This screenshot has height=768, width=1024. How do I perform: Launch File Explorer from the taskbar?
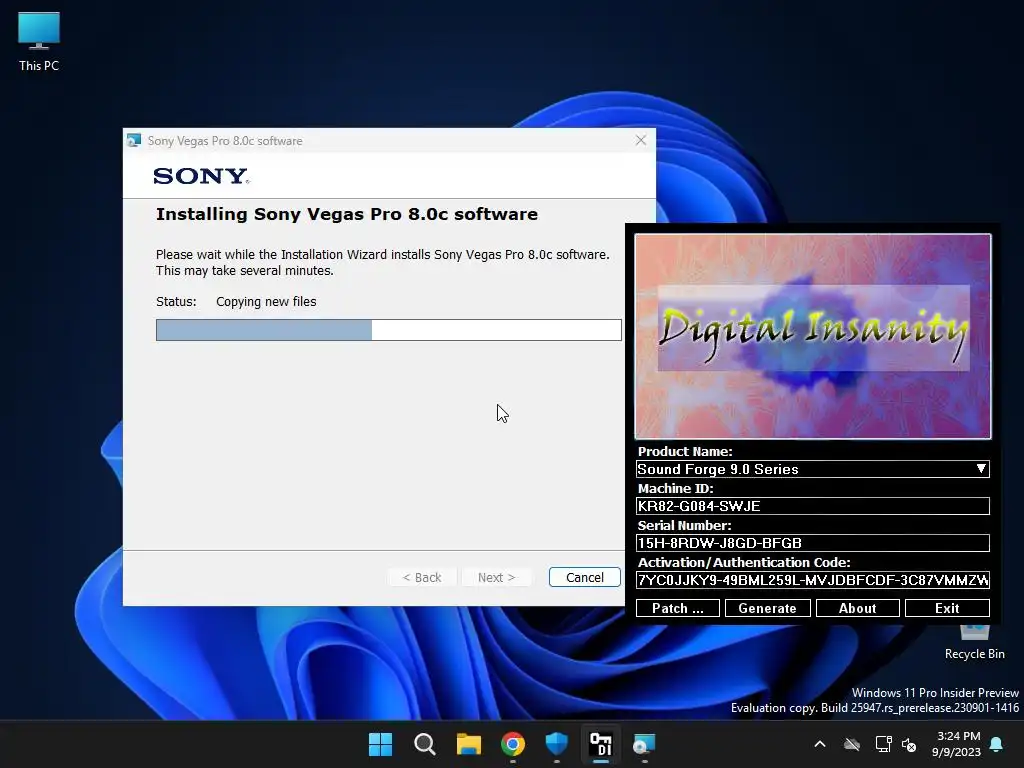(469, 744)
